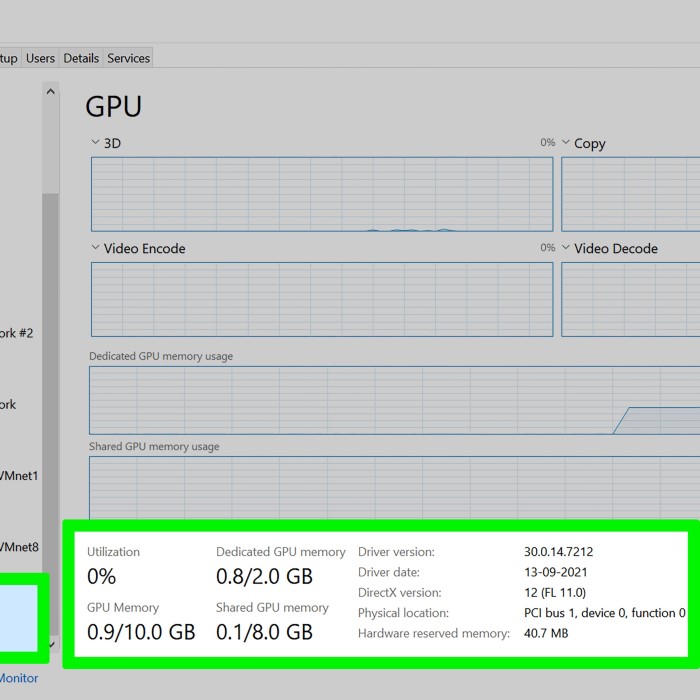700x700 pixels.
Task: Switch to the Users tab
Action: (40, 58)
